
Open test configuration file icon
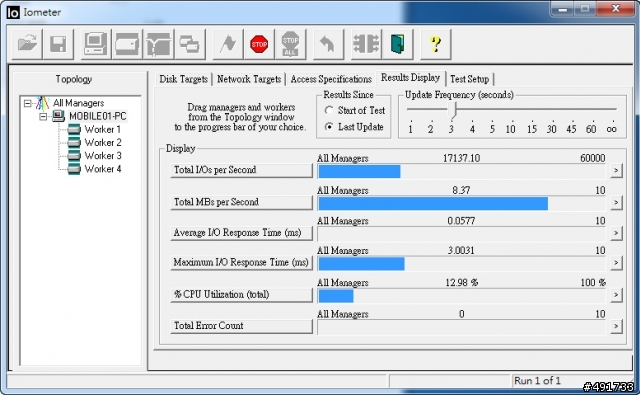tap(27, 44)
